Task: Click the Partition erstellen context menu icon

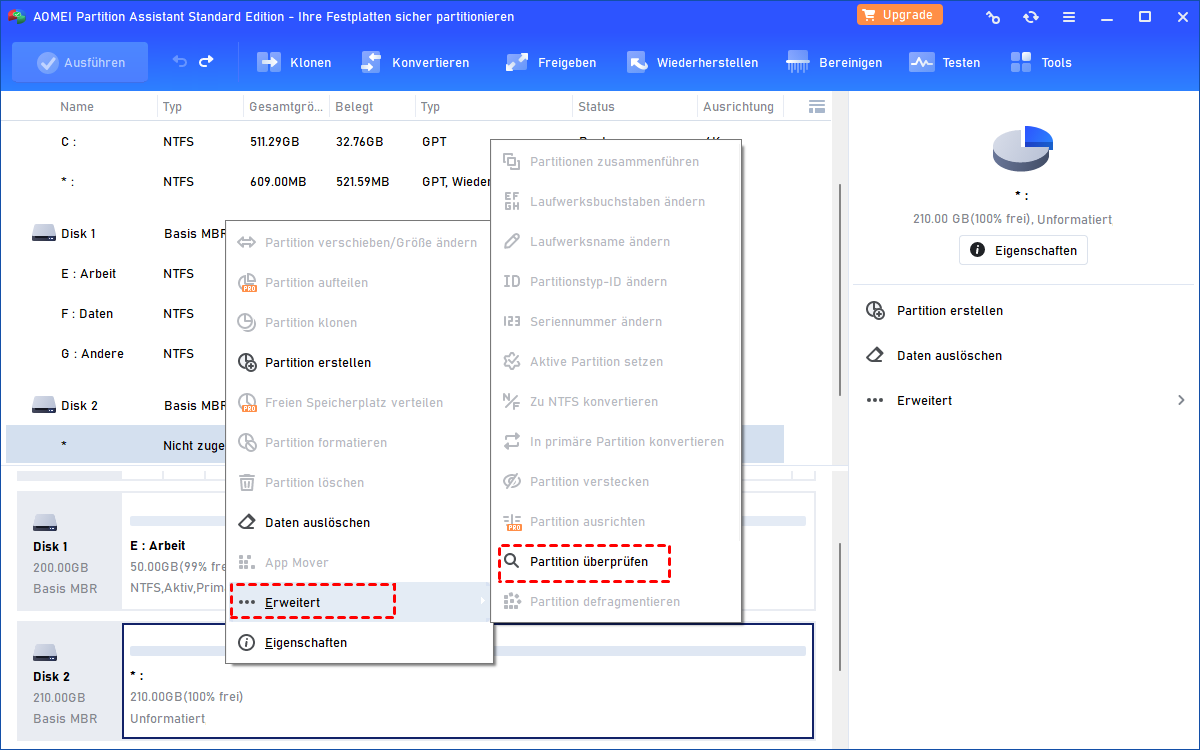Action: (247, 363)
